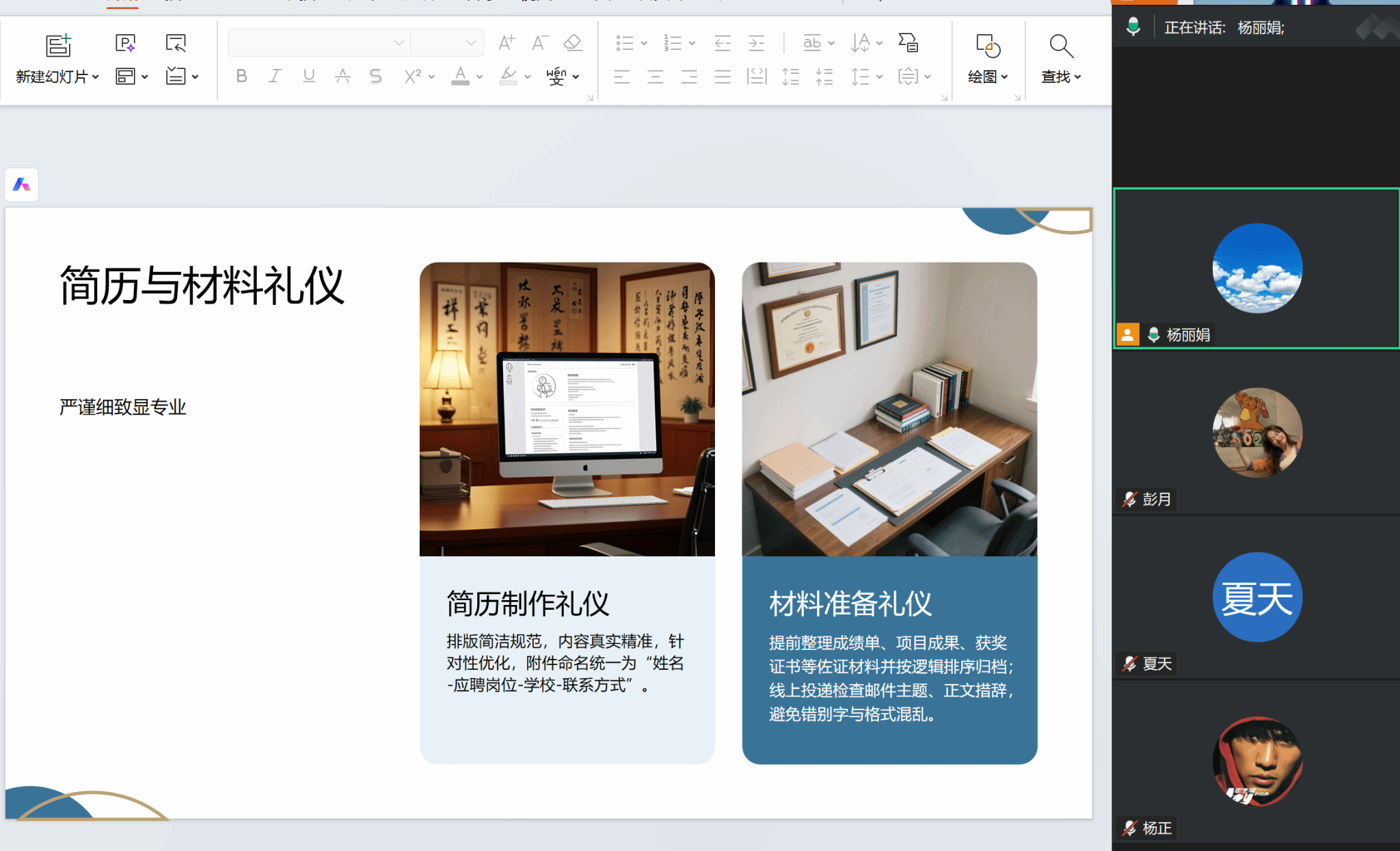Increase paragraph indent
Image resolution: width=1400 pixels, height=851 pixels.
pos(756,43)
